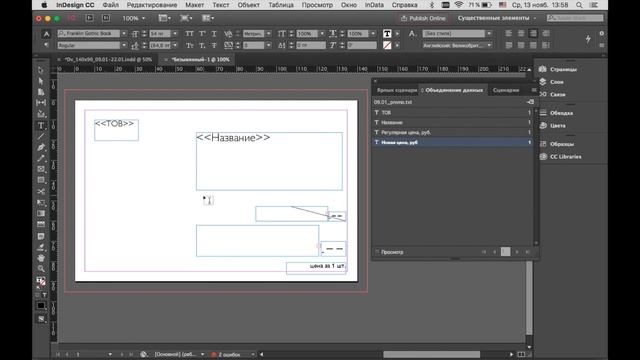Select the Название data field
The width and height of the screenshot is (640, 360).
pos(453,122)
